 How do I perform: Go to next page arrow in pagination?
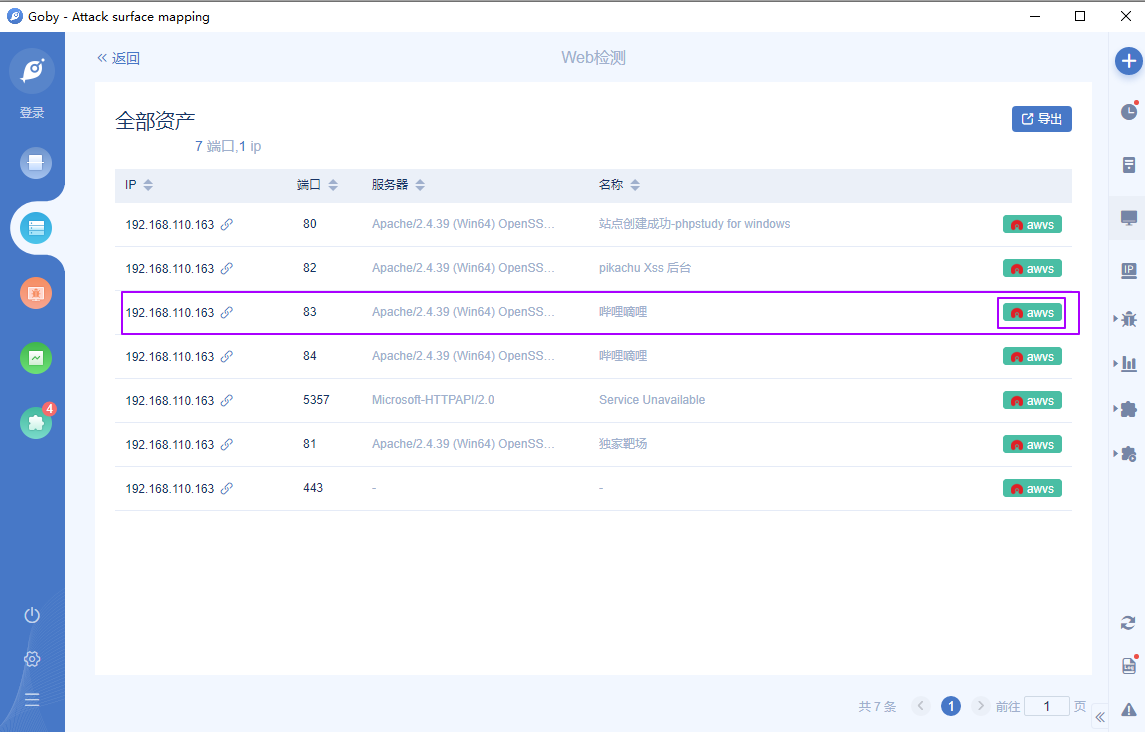(x=981, y=706)
